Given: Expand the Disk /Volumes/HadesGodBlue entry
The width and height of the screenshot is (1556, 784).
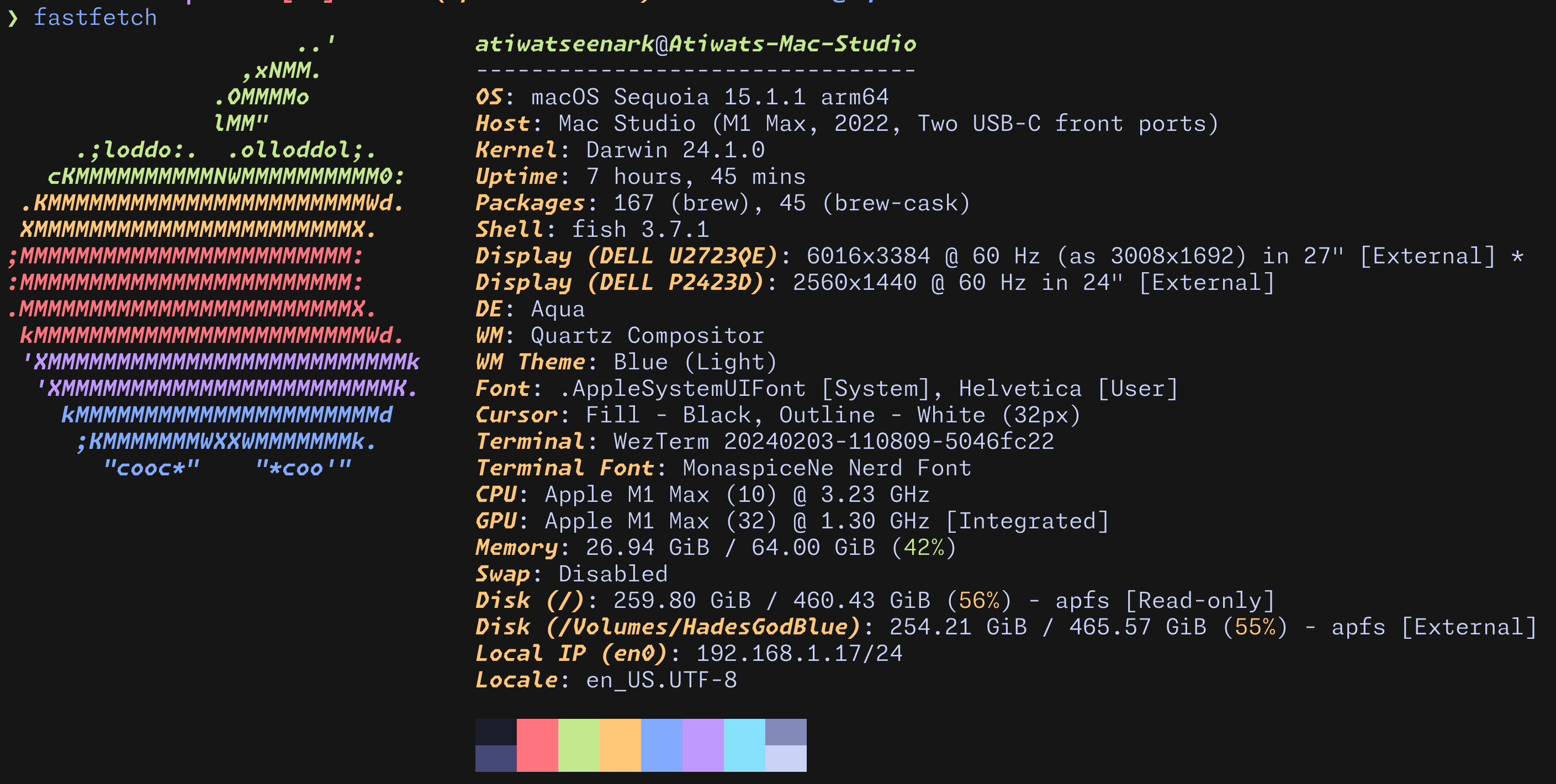Looking at the screenshot, I should (664, 627).
